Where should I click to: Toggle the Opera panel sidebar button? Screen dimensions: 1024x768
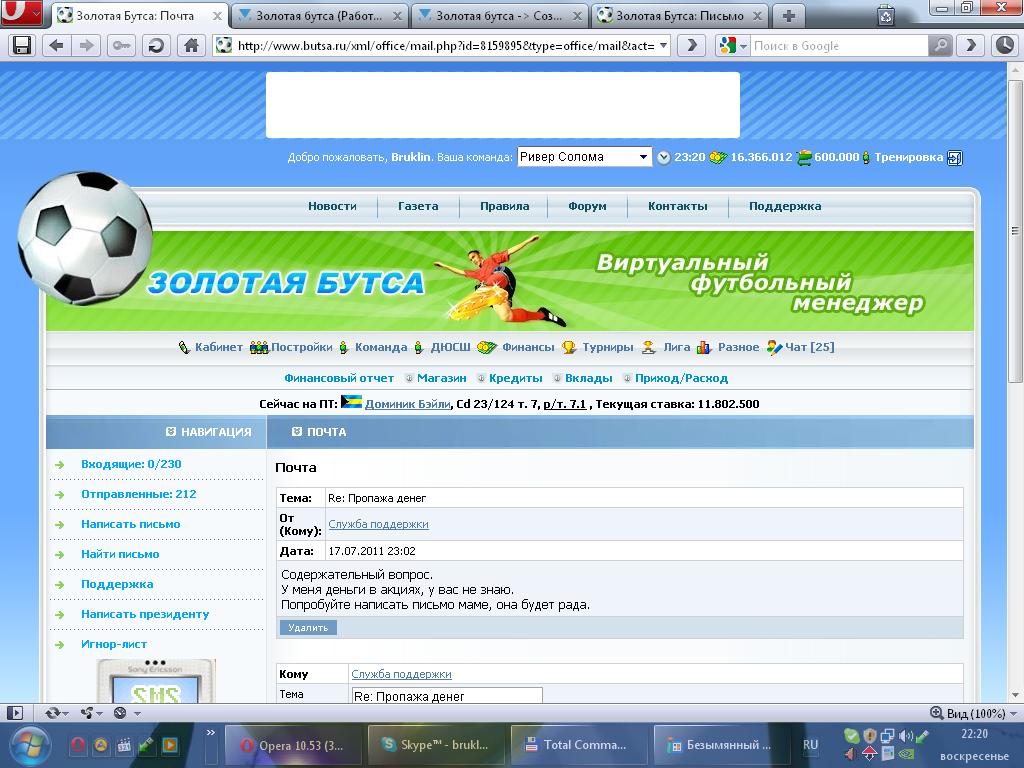[x=15, y=713]
